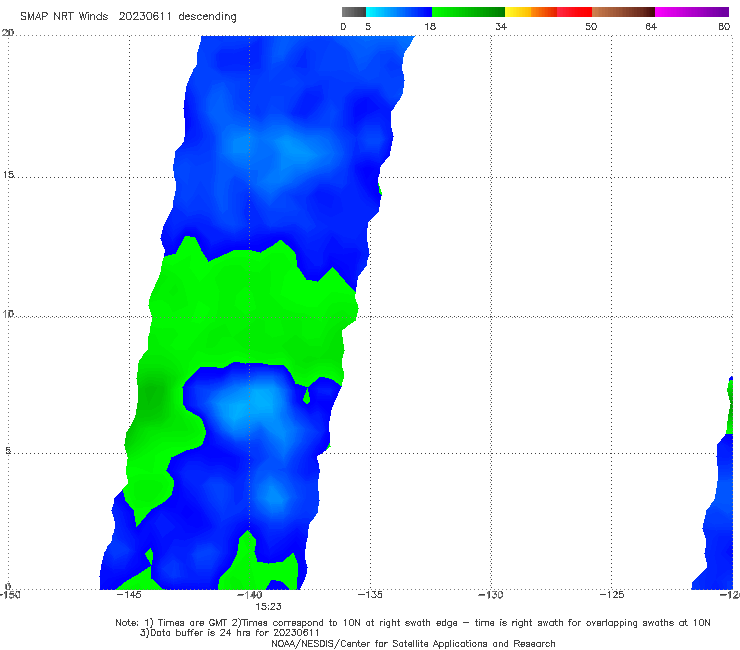Click the '64' label under the color bar
Viewport: 740px width, 650px height.
click(x=651, y=26)
